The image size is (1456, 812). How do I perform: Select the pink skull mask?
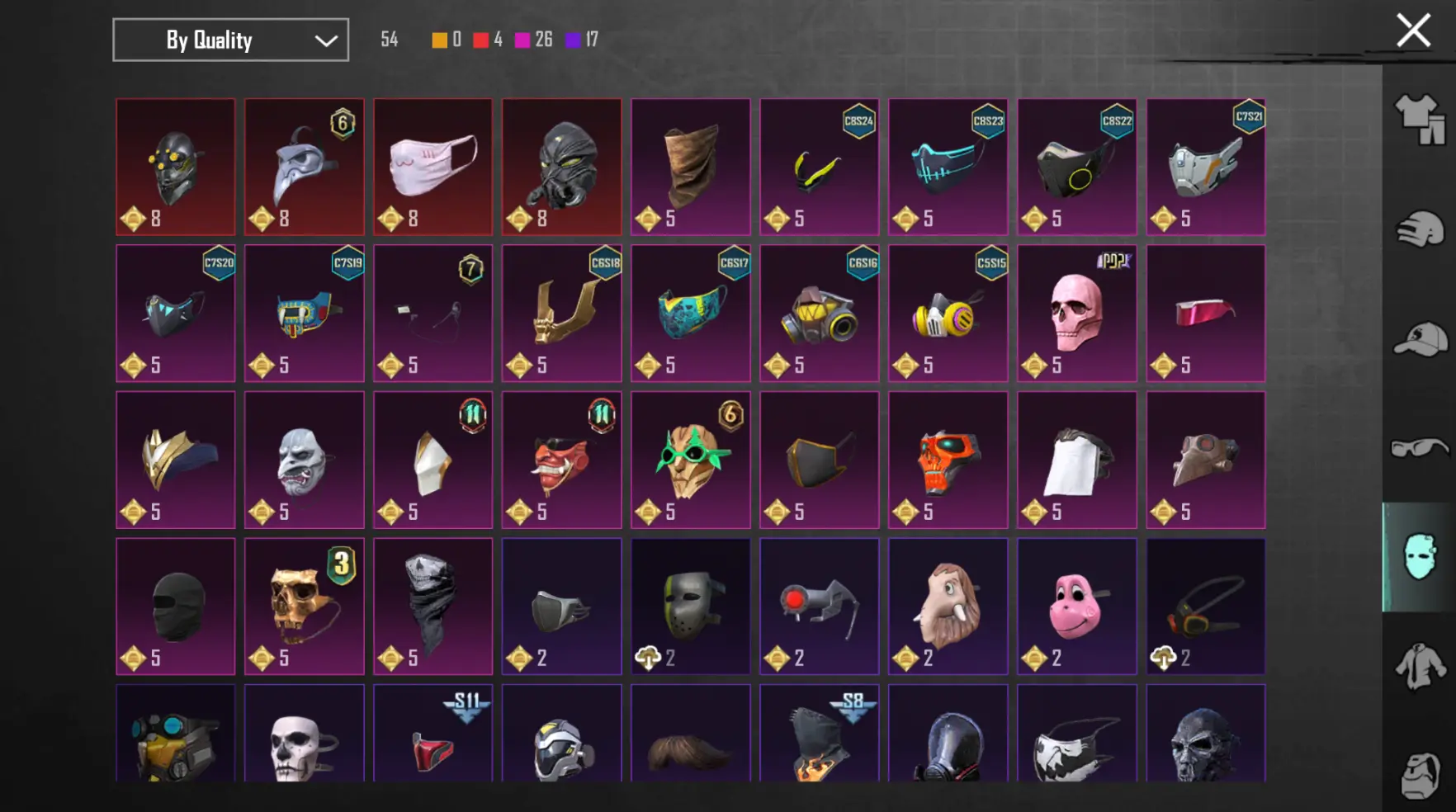tap(1076, 314)
